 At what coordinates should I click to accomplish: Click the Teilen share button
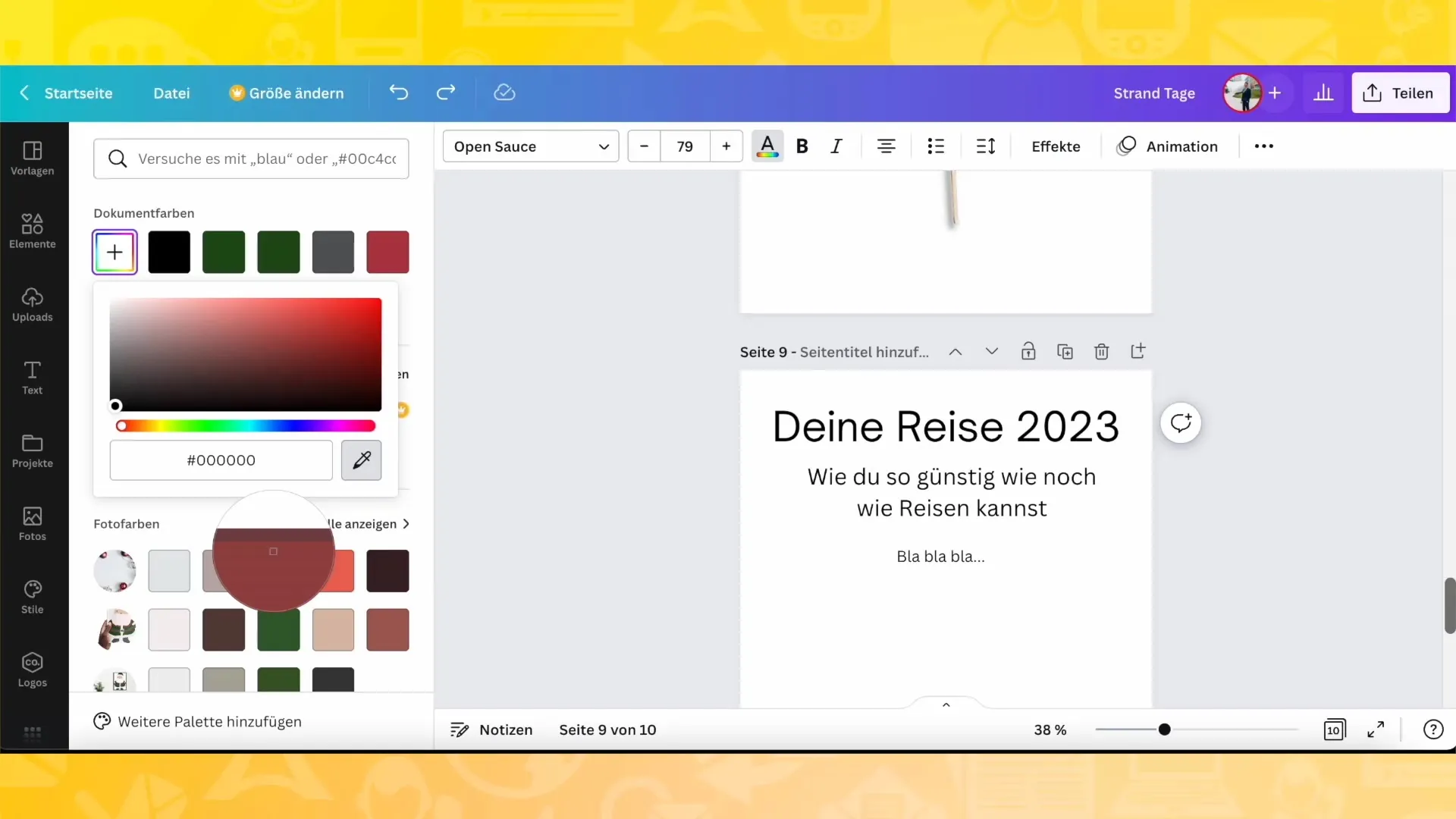tap(1400, 93)
